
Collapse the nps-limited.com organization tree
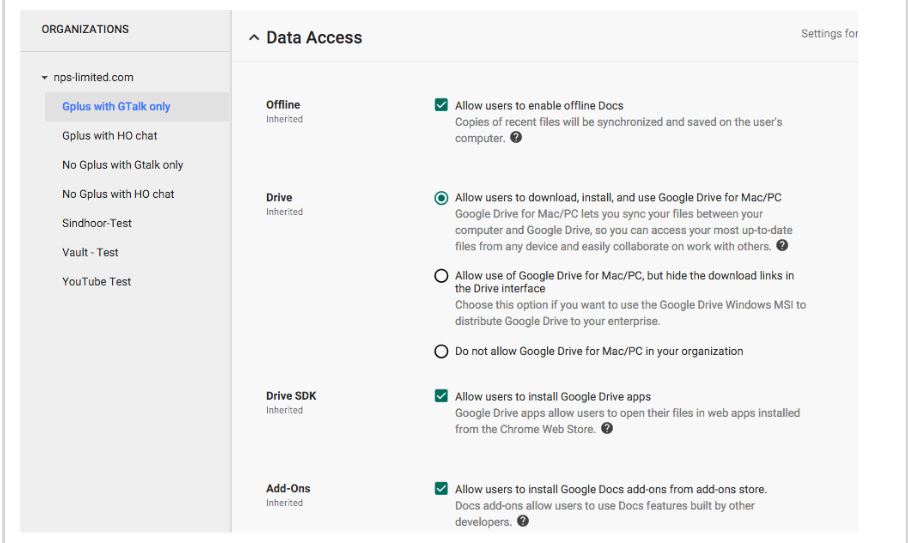click(x=44, y=78)
